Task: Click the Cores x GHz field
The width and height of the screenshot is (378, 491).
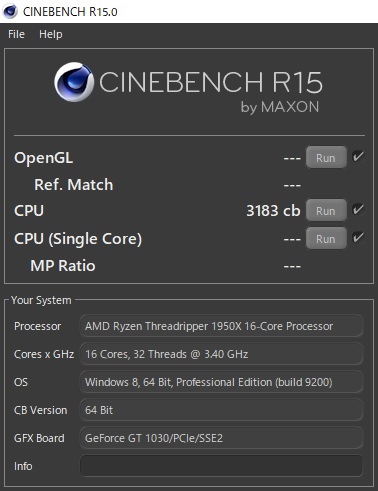Action: 221,354
